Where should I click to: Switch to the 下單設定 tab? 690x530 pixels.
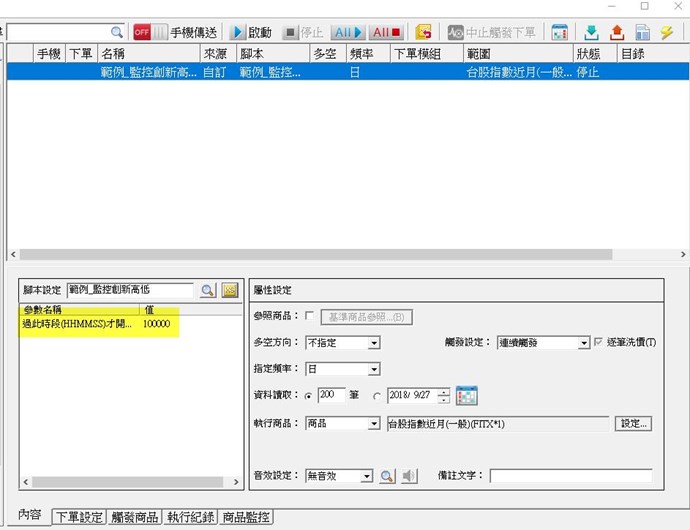[x=79, y=517]
